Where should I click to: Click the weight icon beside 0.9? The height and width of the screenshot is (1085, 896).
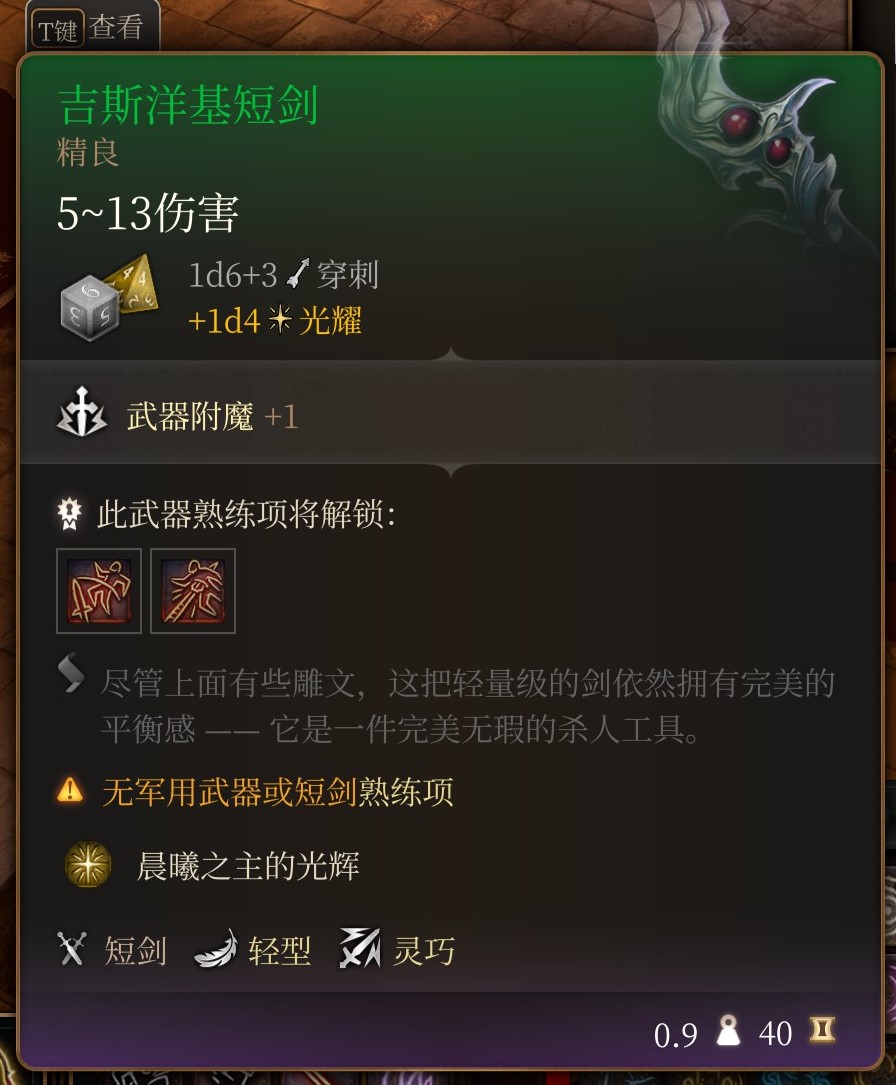click(728, 1030)
